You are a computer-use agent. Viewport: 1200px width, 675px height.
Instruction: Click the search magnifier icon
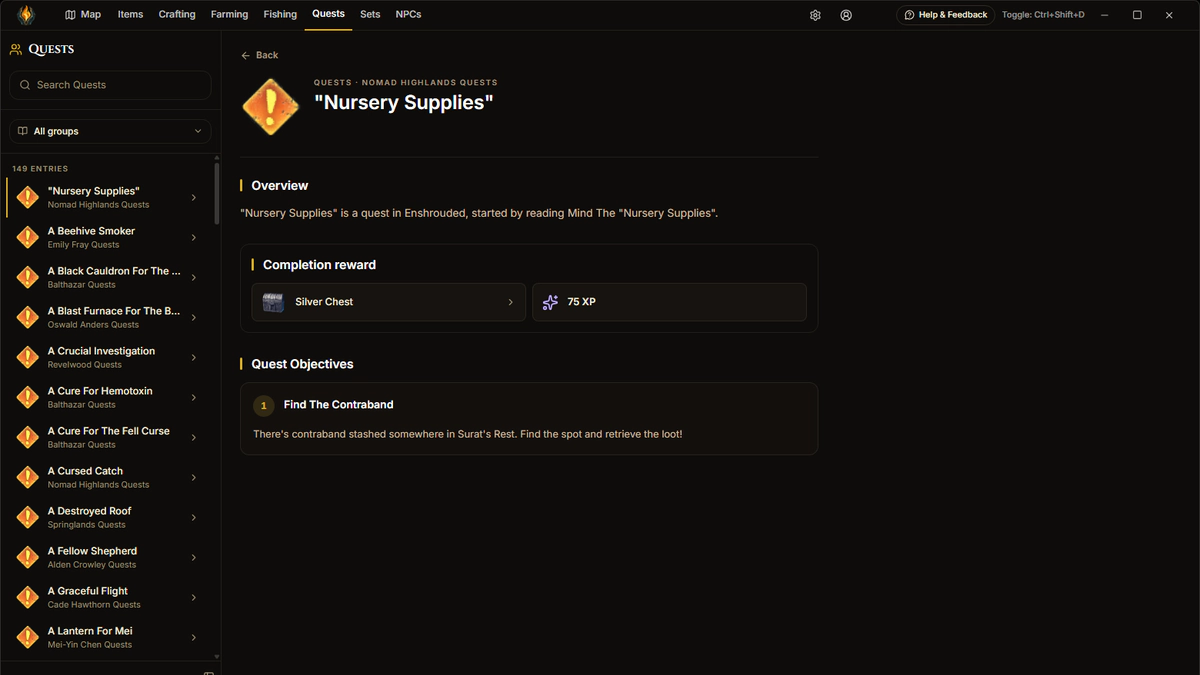coord(25,85)
